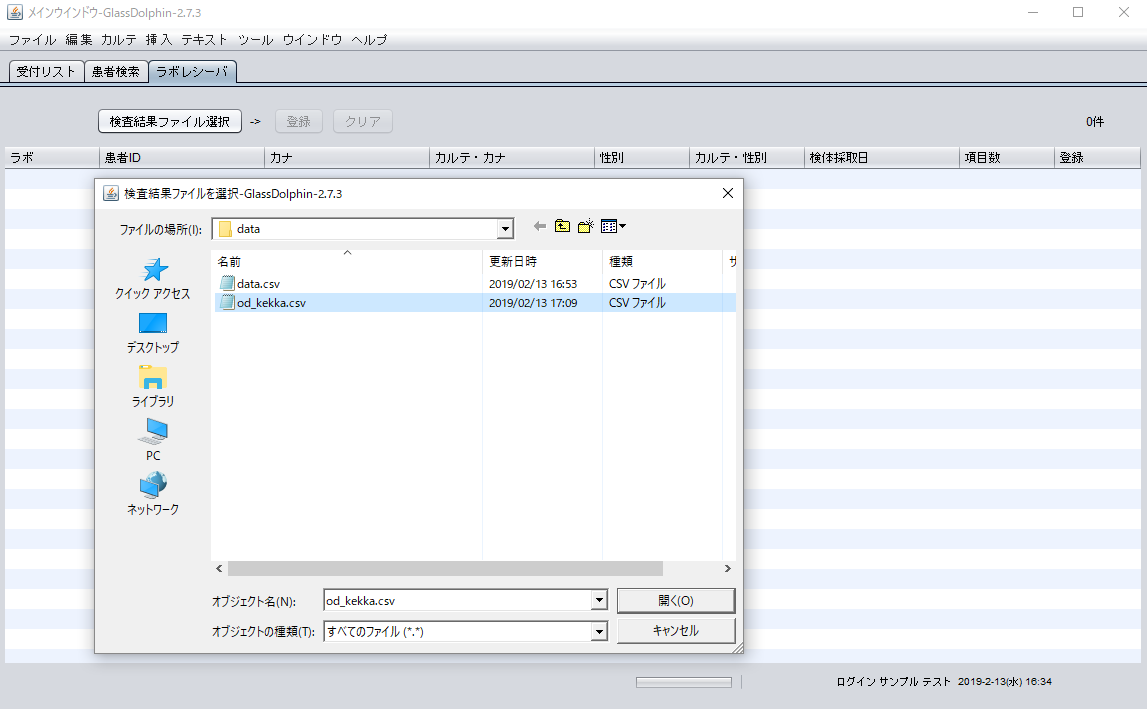Image resolution: width=1147 pixels, height=709 pixels.
Task: Open the Desktop location in sidebar
Action: 153,324
